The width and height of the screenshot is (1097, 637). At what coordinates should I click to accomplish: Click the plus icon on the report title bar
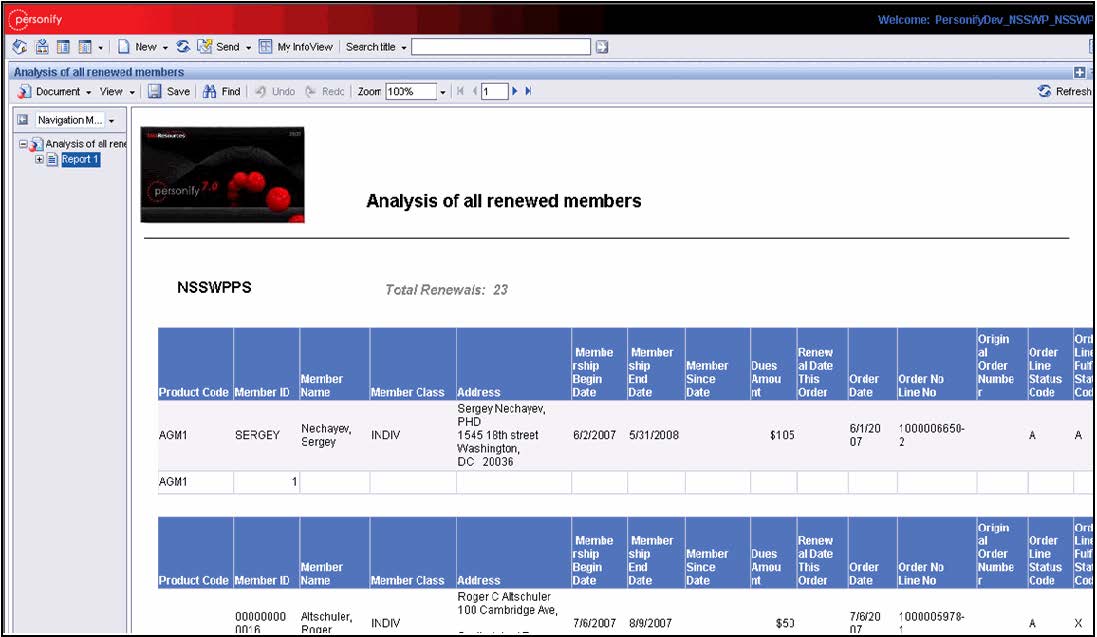1079,72
